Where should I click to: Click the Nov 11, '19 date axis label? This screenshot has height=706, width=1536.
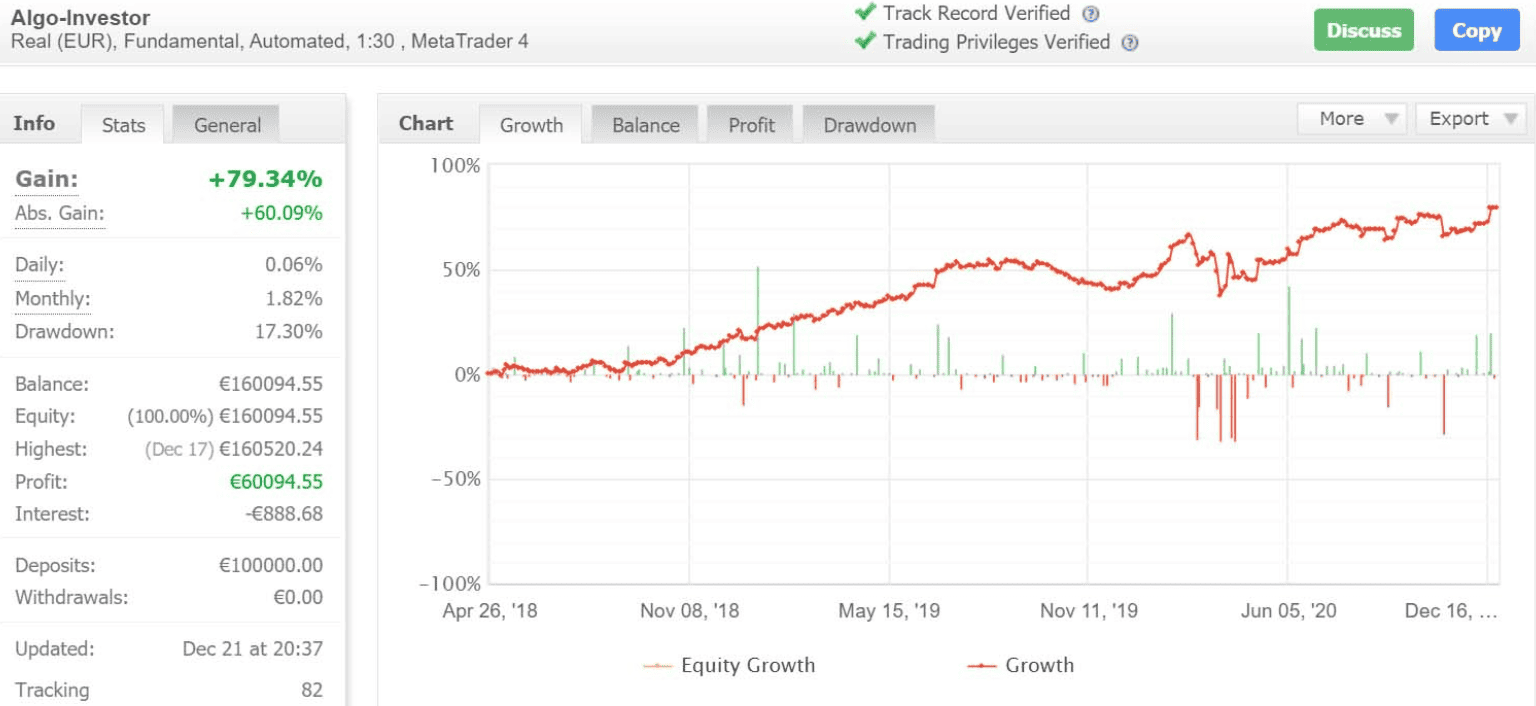pyautogui.click(x=1088, y=611)
